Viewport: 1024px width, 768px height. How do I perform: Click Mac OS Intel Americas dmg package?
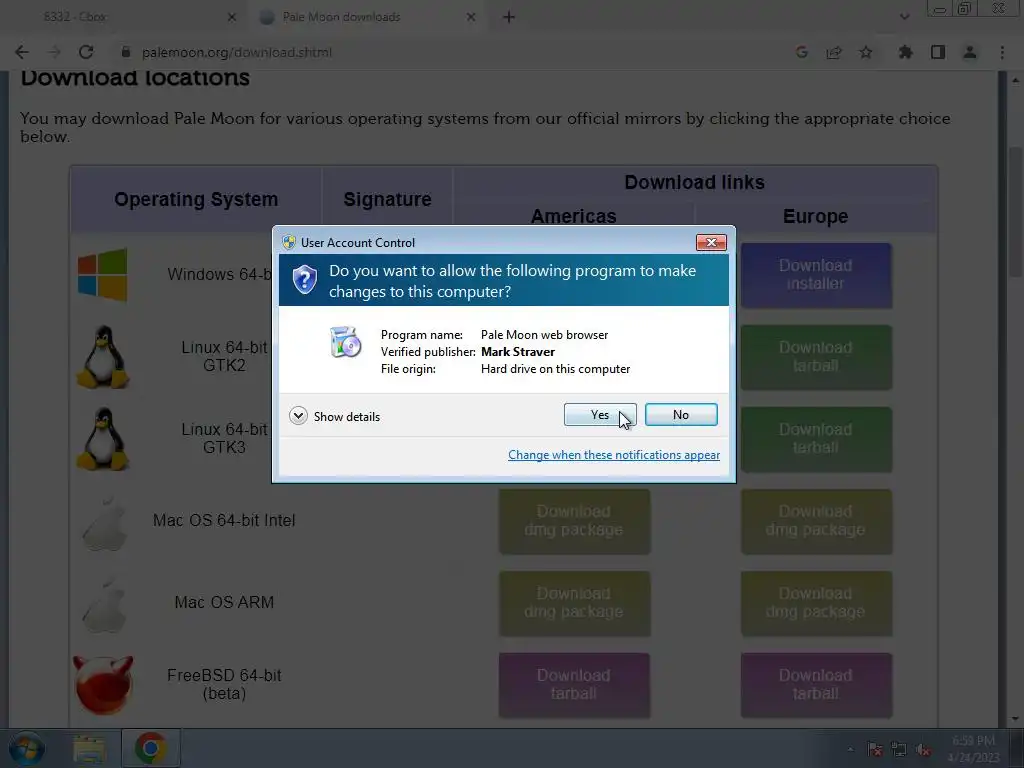[574, 521]
